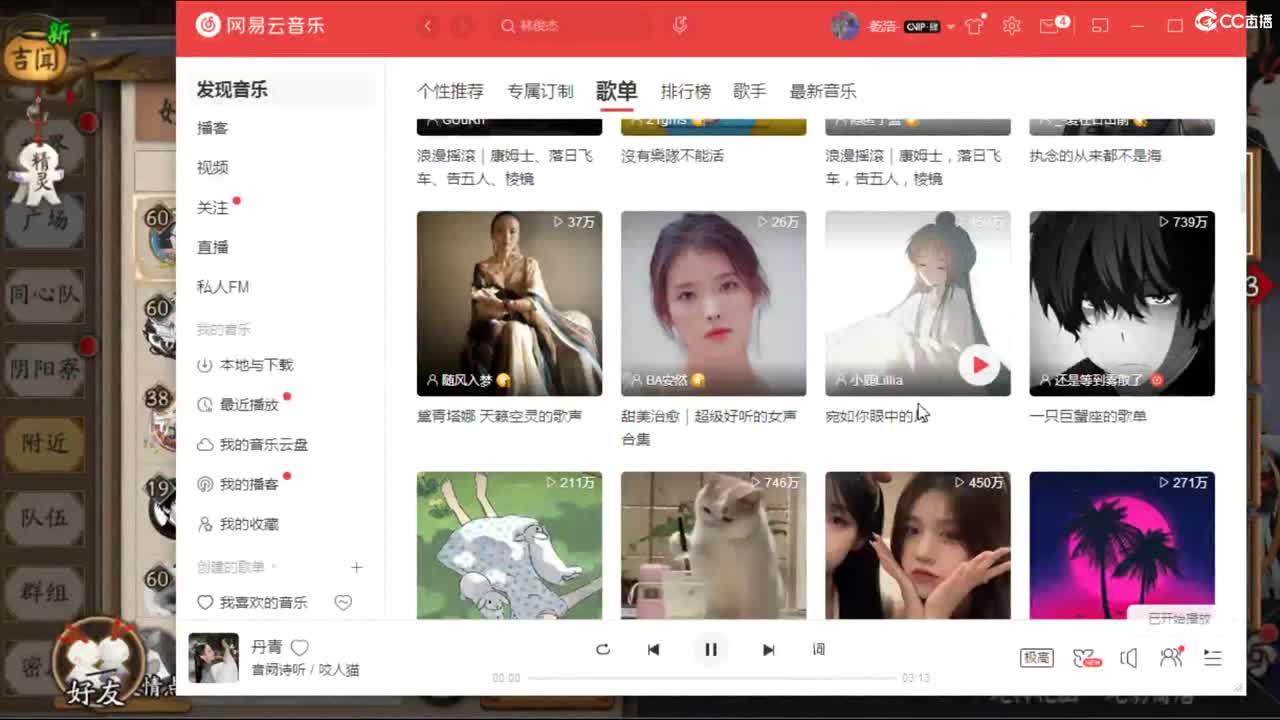Seek on the song progress bar
Image resolution: width=1280 pixels, height=720 pixels.
(712, 678)
